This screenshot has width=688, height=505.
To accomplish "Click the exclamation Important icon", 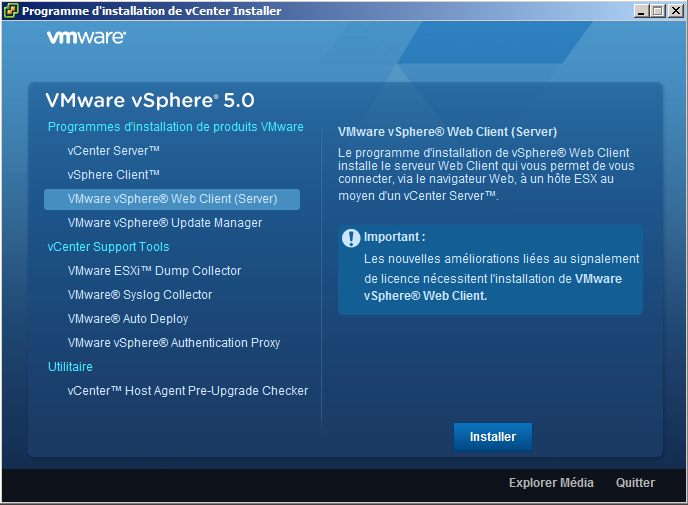I will (351, 238).
